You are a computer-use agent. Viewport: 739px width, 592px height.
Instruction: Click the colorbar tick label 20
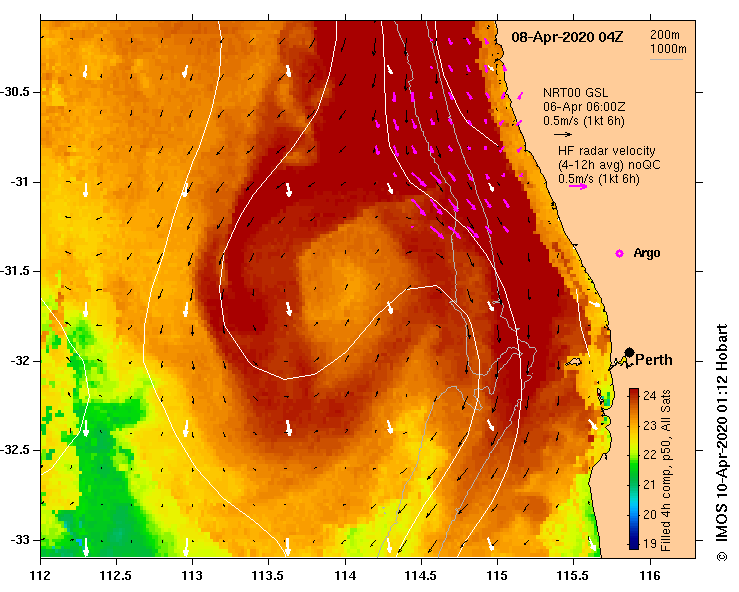tap(649, 514)
